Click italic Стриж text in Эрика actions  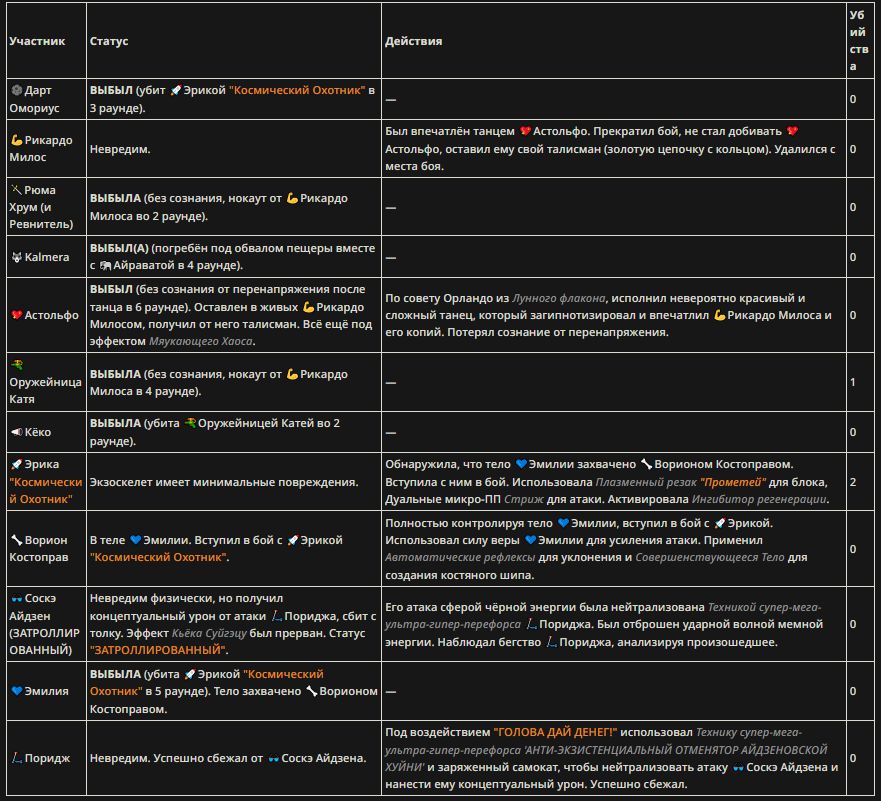point(524,499)
